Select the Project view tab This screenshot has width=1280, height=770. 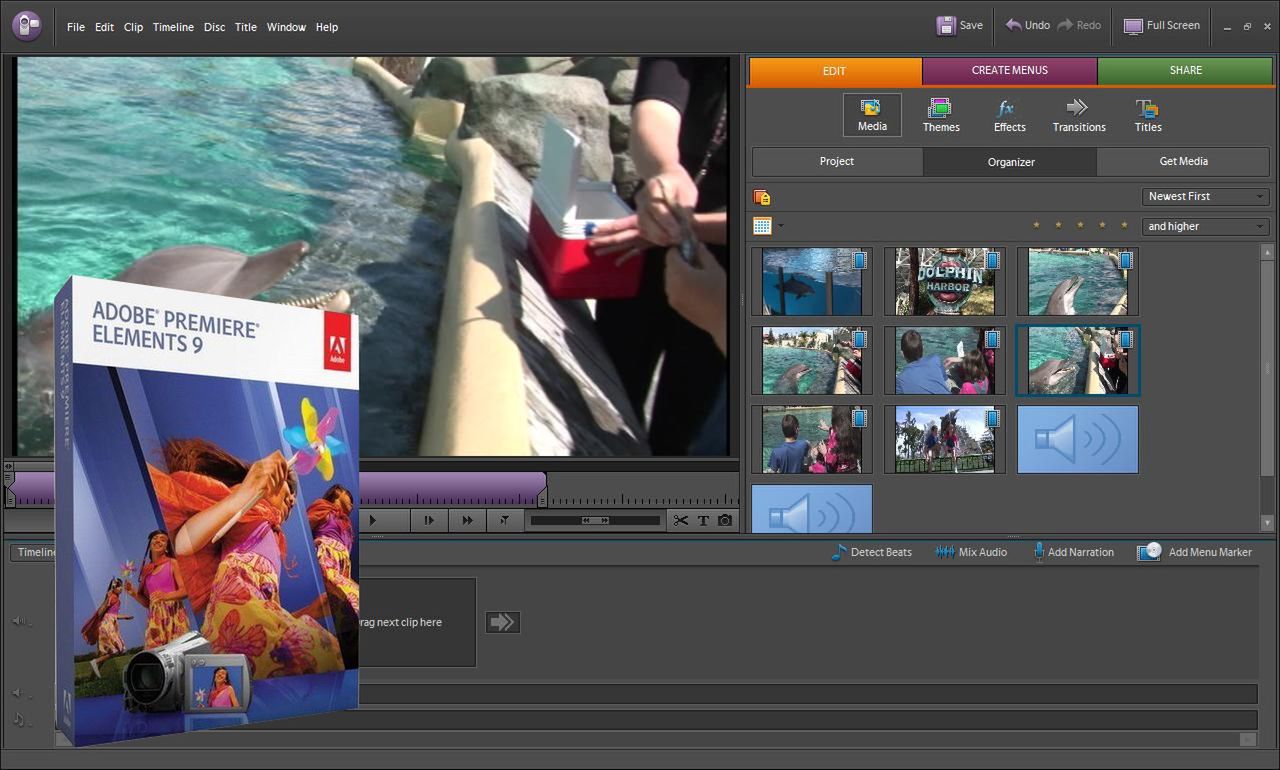point(837,161)
